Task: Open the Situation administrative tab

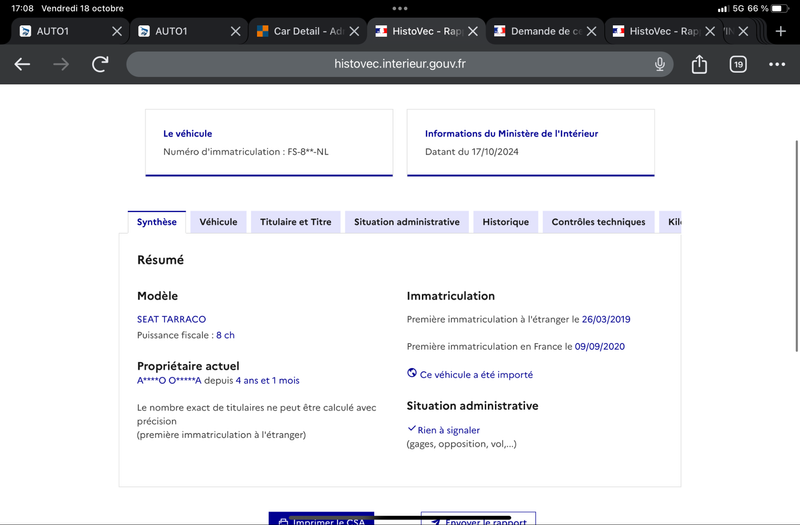Action: [x=407, y=222]
